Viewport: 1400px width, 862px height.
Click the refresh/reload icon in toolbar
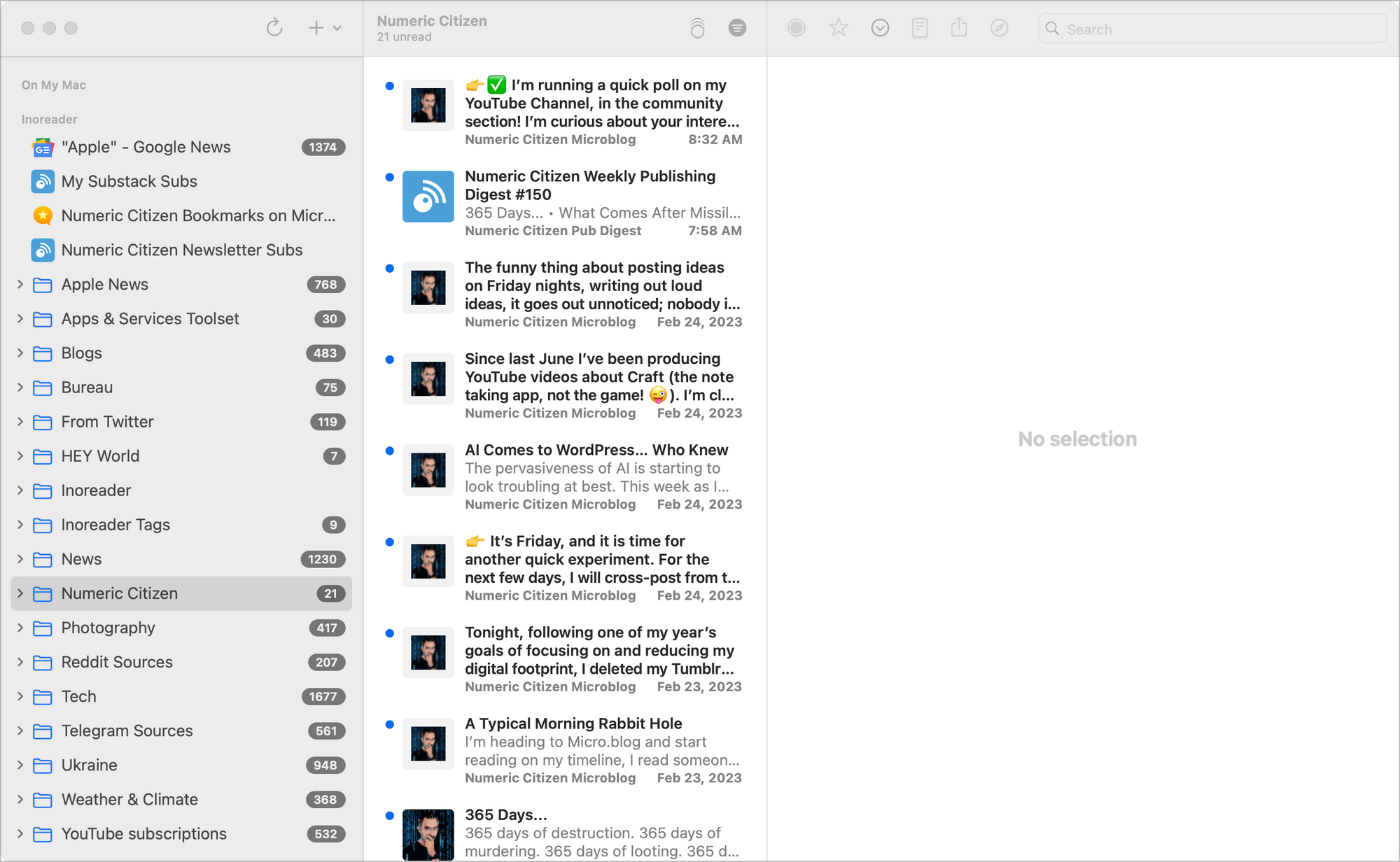[x=275, y=28]
